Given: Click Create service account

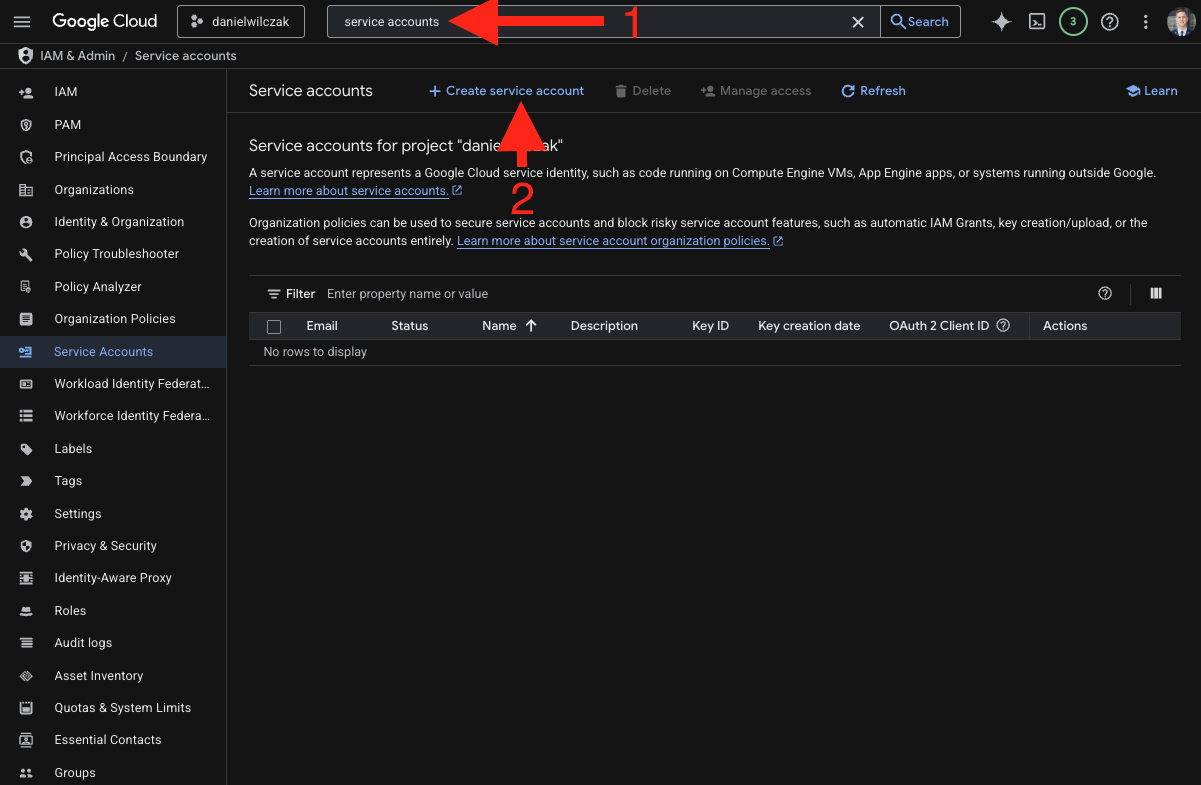Looking at the screenshot, I should (x=506, y=91).
